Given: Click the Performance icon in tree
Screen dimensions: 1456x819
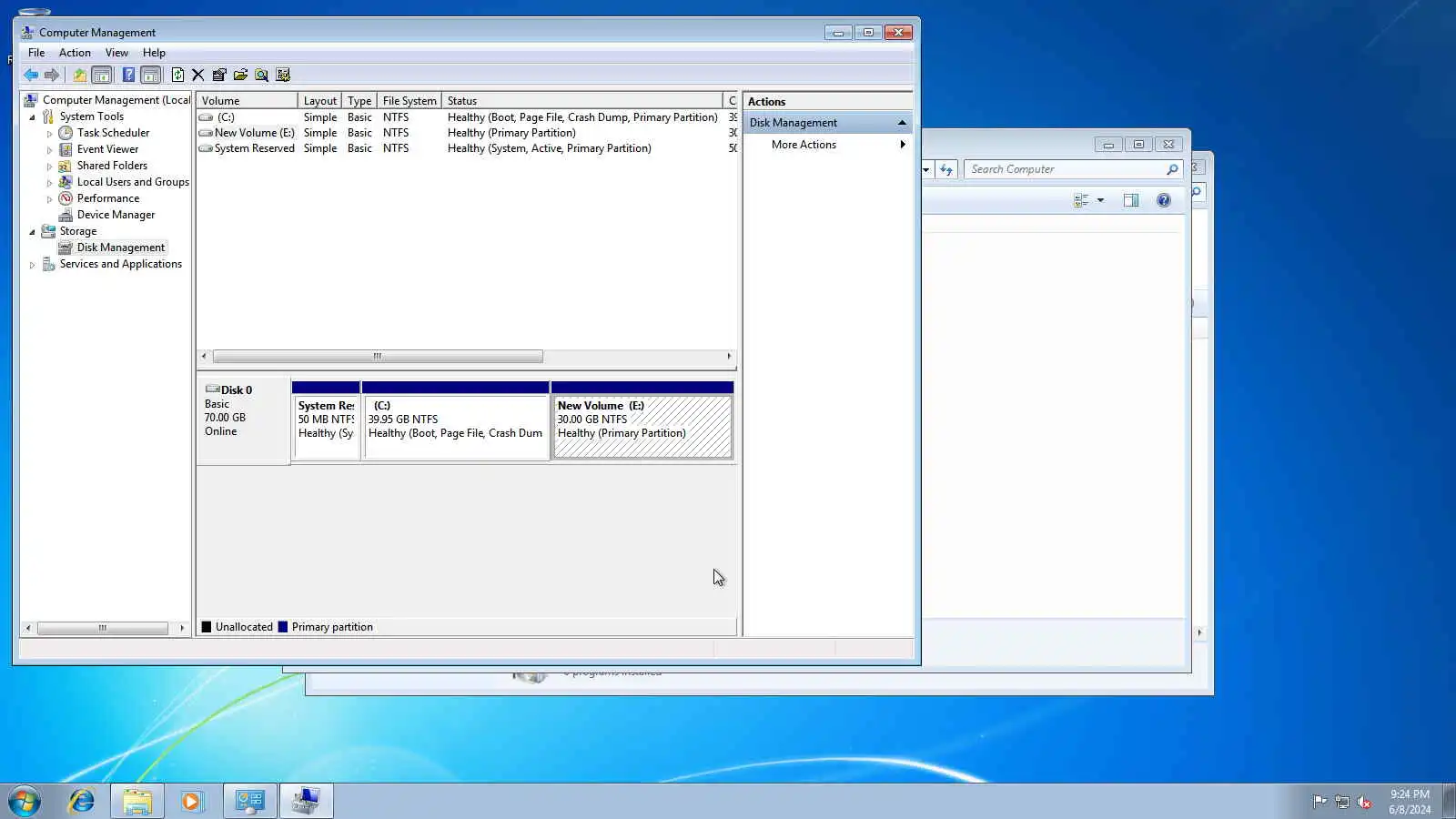Looking at the screenshot, I should point(66,198).
